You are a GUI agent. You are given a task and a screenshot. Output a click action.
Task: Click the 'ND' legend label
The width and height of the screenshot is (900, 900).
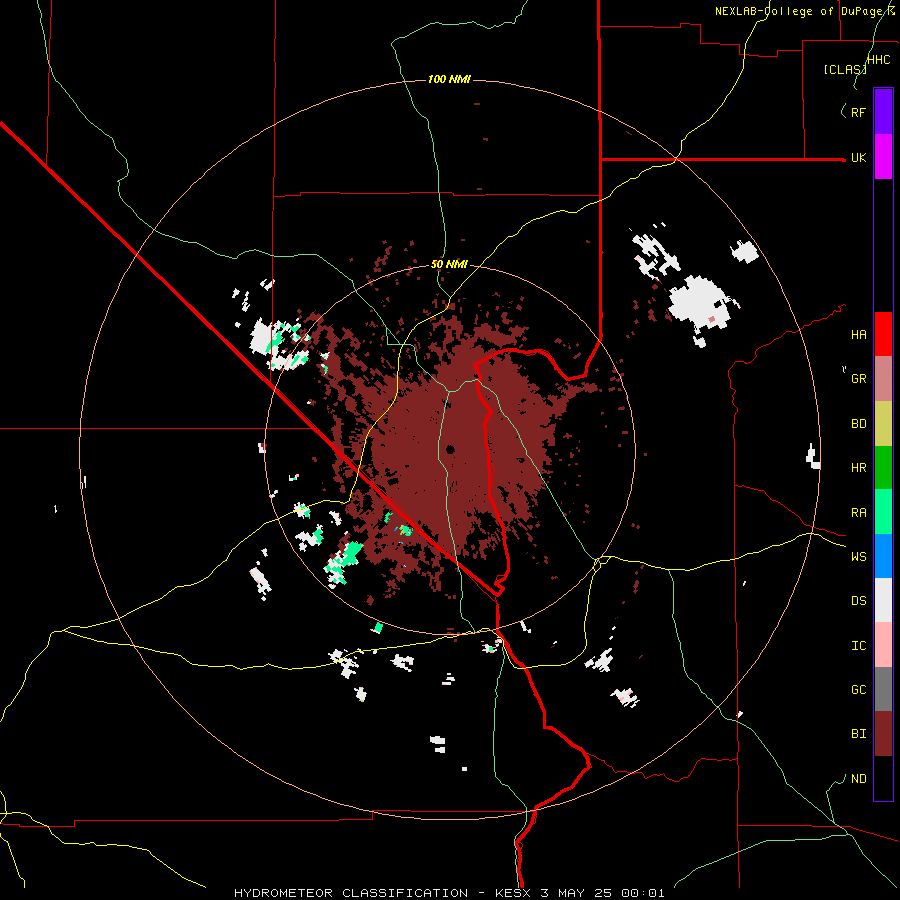pos(859,779)
